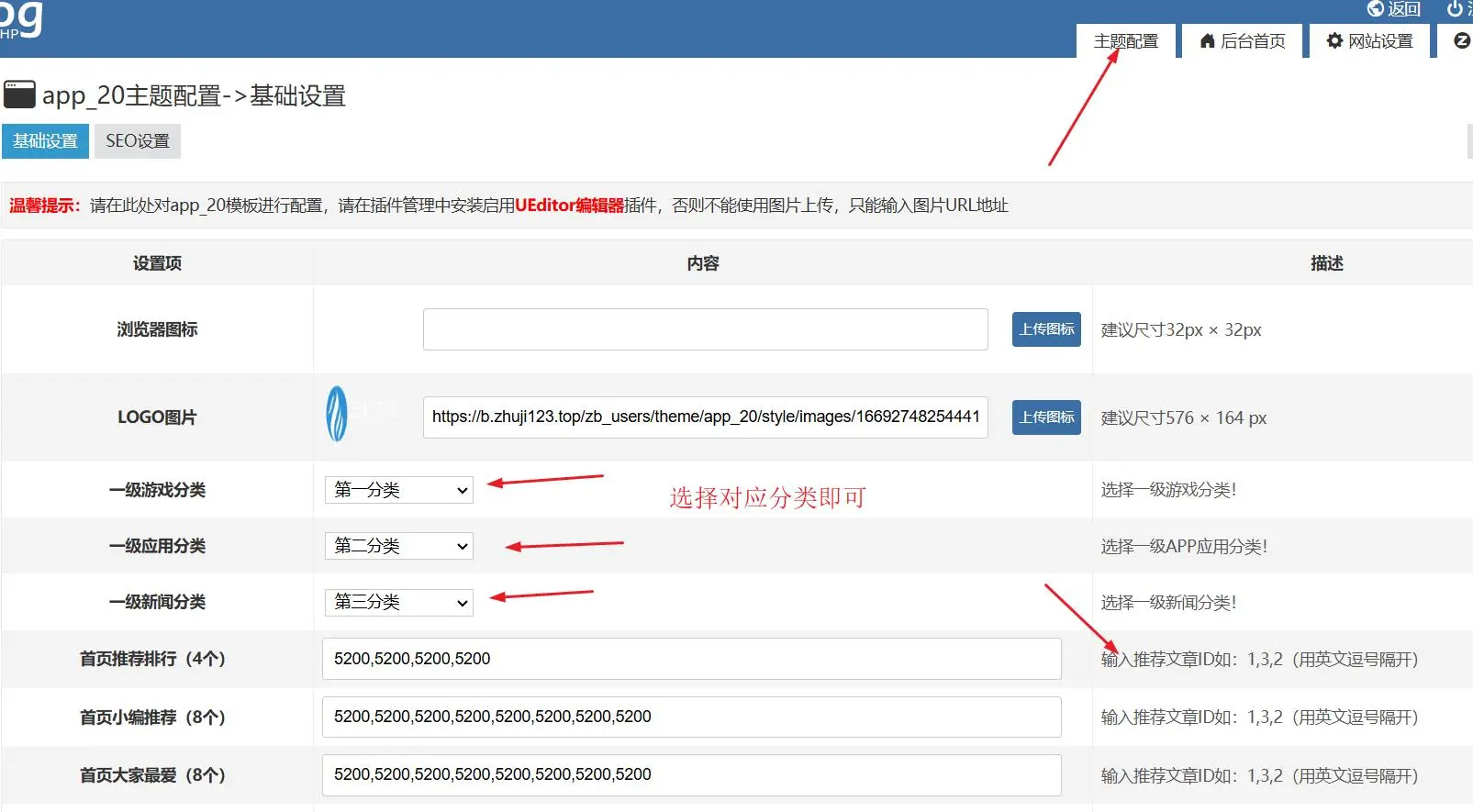Click the LOGO图片 URL input field

pos(705,417)
